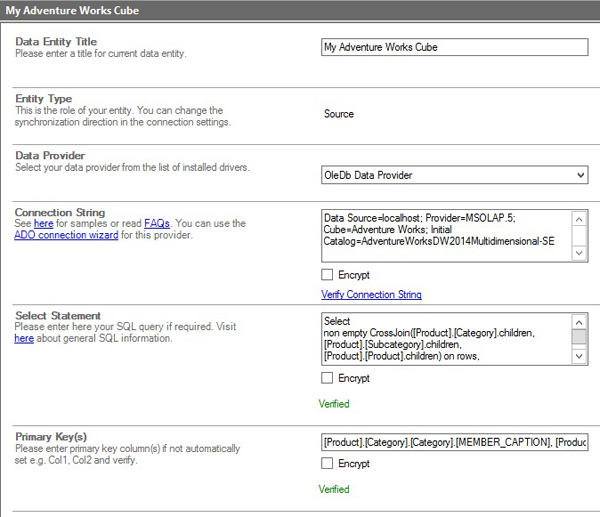This screenshot has height=517, width=600.
Task: Enable Encrypt checkbox under Connection String
Action: [328, 274]
